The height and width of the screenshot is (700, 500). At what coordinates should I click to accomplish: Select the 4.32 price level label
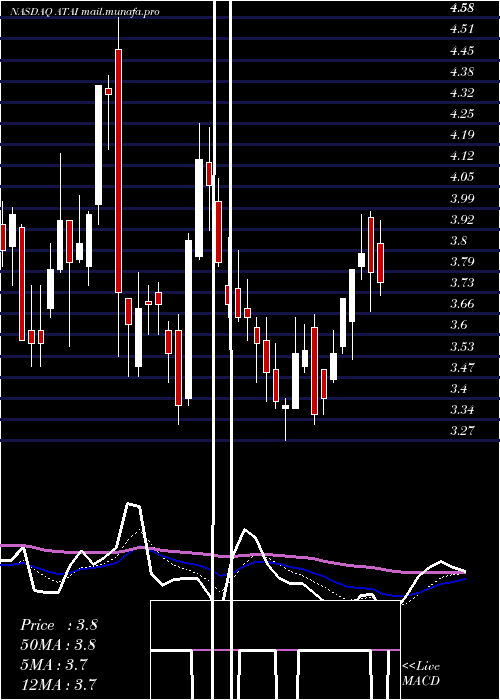(462, 93)
